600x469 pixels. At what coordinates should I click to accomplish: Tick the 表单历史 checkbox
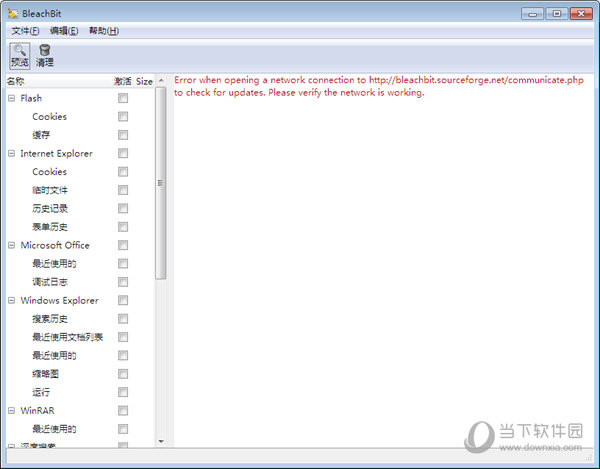(123, 227)
